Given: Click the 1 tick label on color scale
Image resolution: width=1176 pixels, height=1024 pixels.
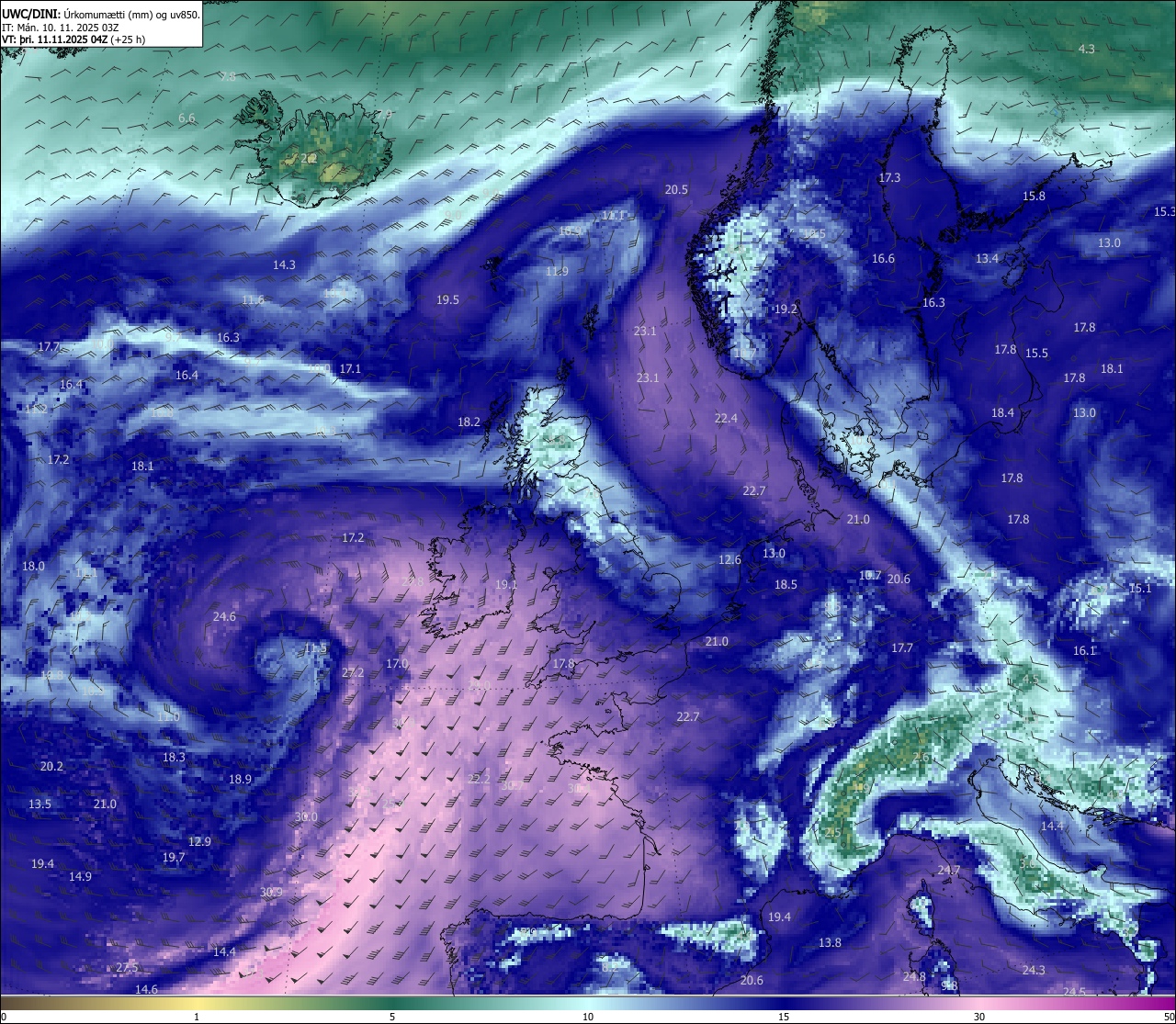Looking at the screenshot, I should (197, 1016).
